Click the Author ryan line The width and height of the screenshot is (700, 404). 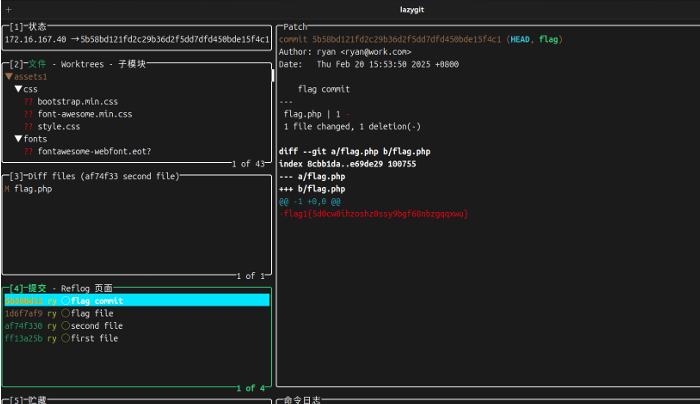point(345,52)
